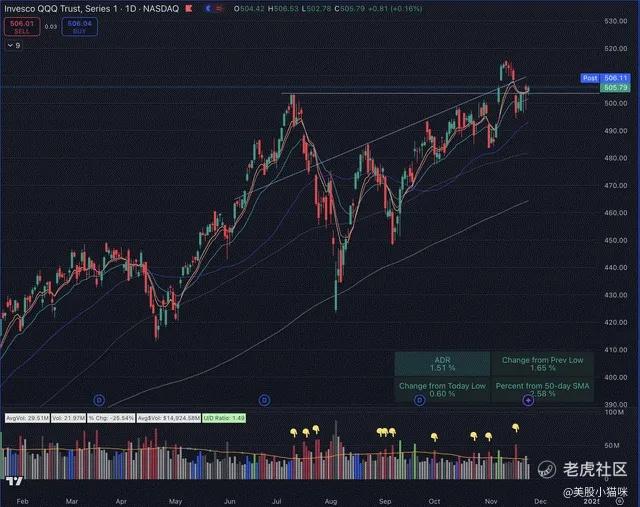Viewport: 640px width, 507px height.
Task: Click the green 505.79 last price label
Action: [x=615, y=87]
